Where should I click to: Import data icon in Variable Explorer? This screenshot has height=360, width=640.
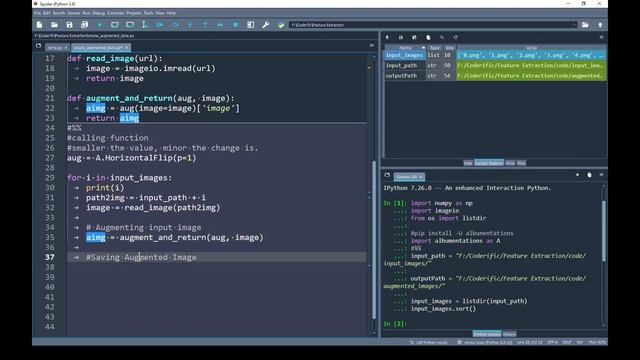tap(387, 37)
